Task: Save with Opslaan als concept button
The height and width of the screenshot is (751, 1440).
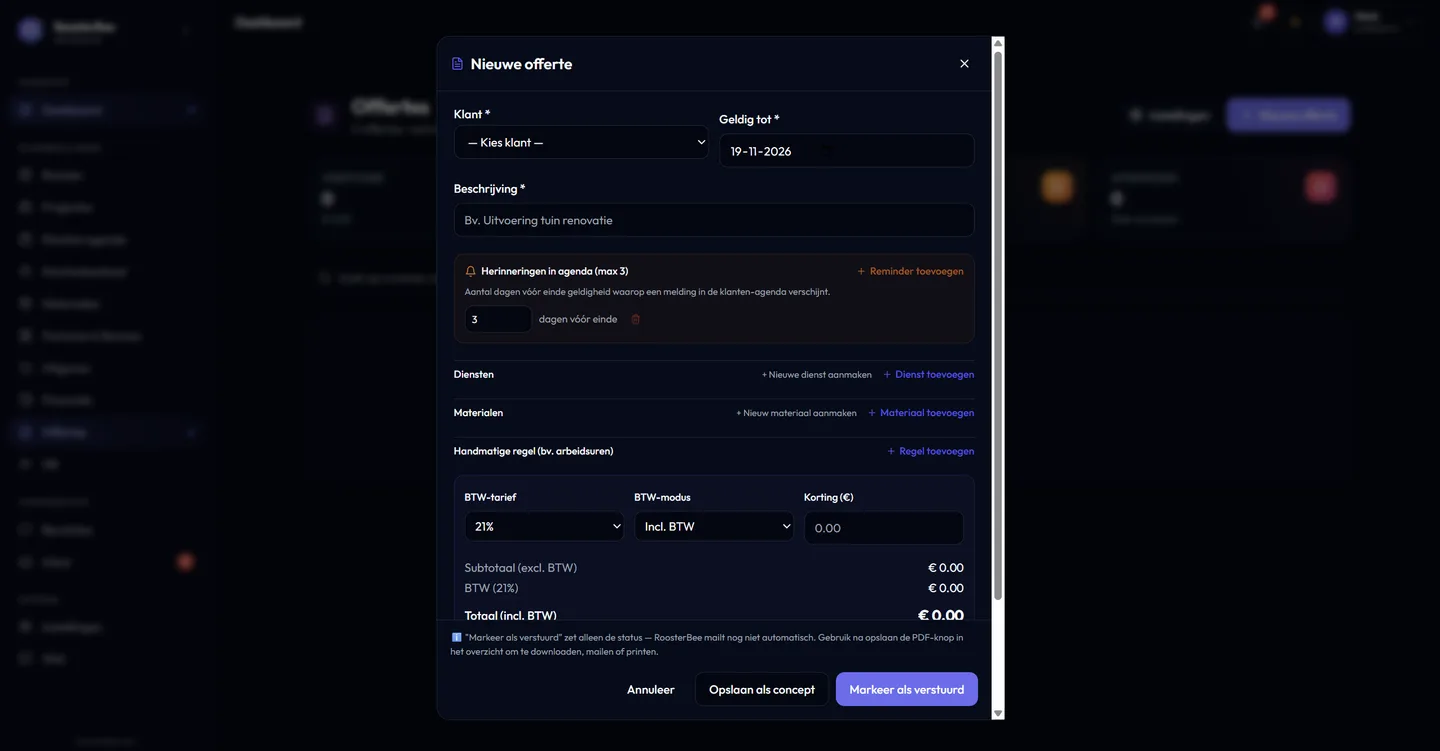Action: tap(762, 689)
